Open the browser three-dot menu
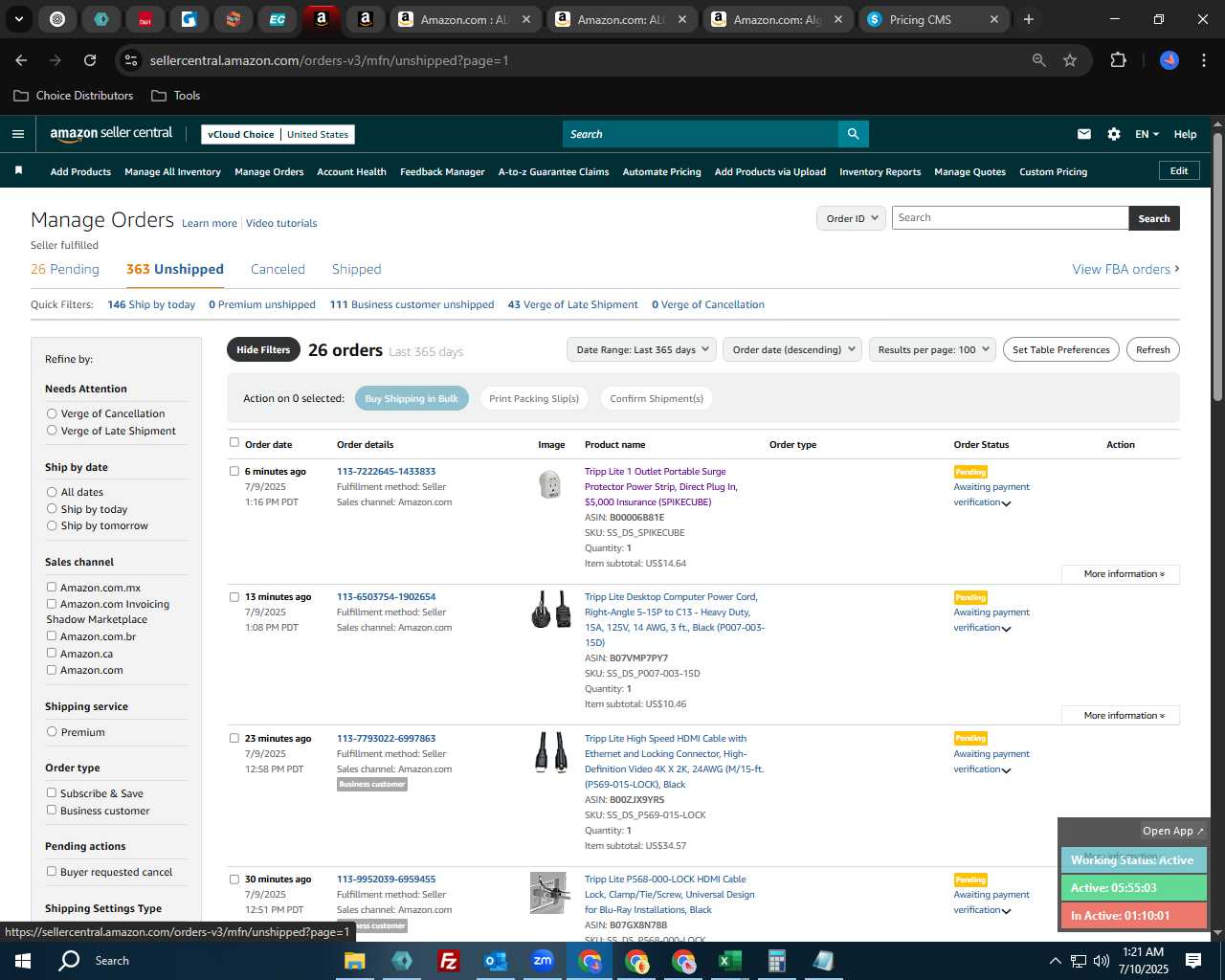 [1202, 60]
